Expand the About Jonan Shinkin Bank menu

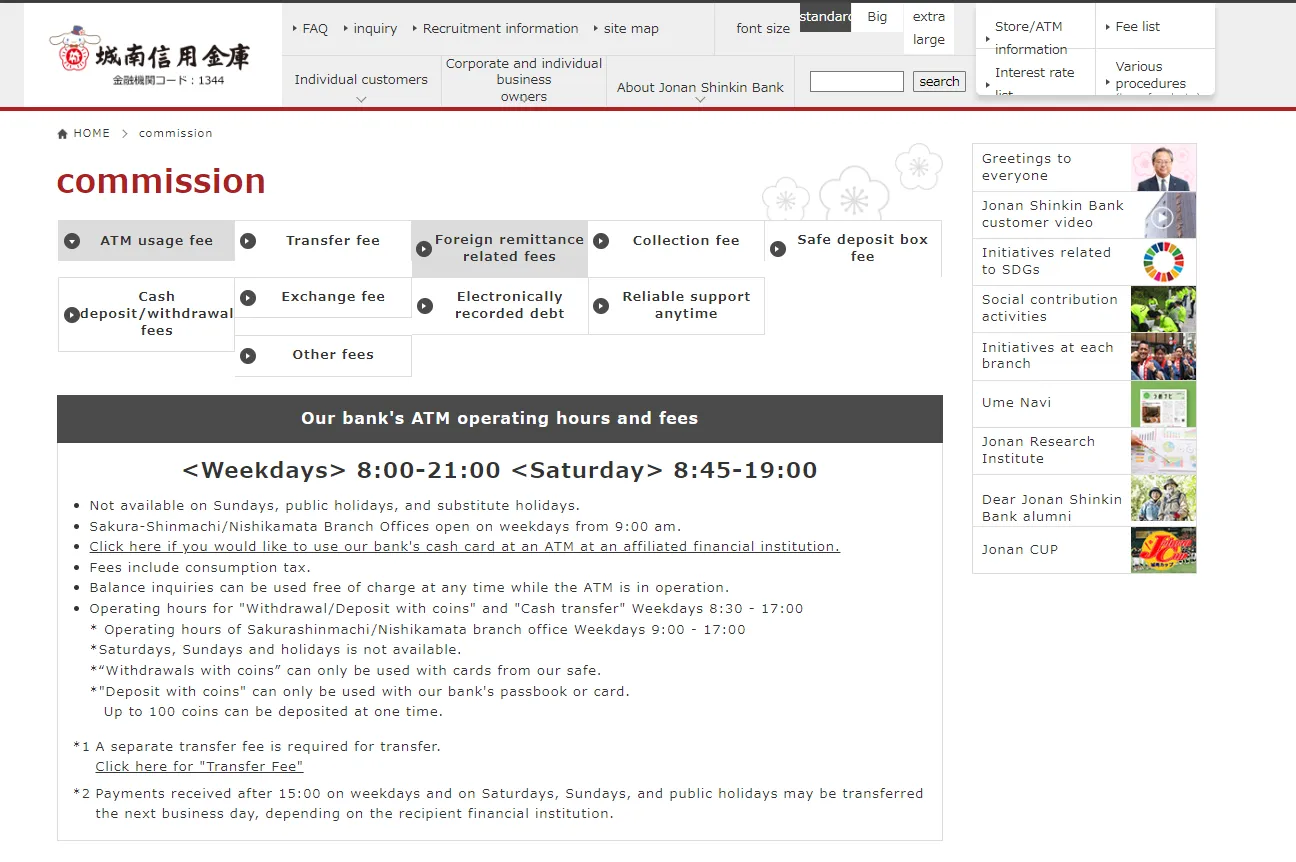(x=700, y=88)
